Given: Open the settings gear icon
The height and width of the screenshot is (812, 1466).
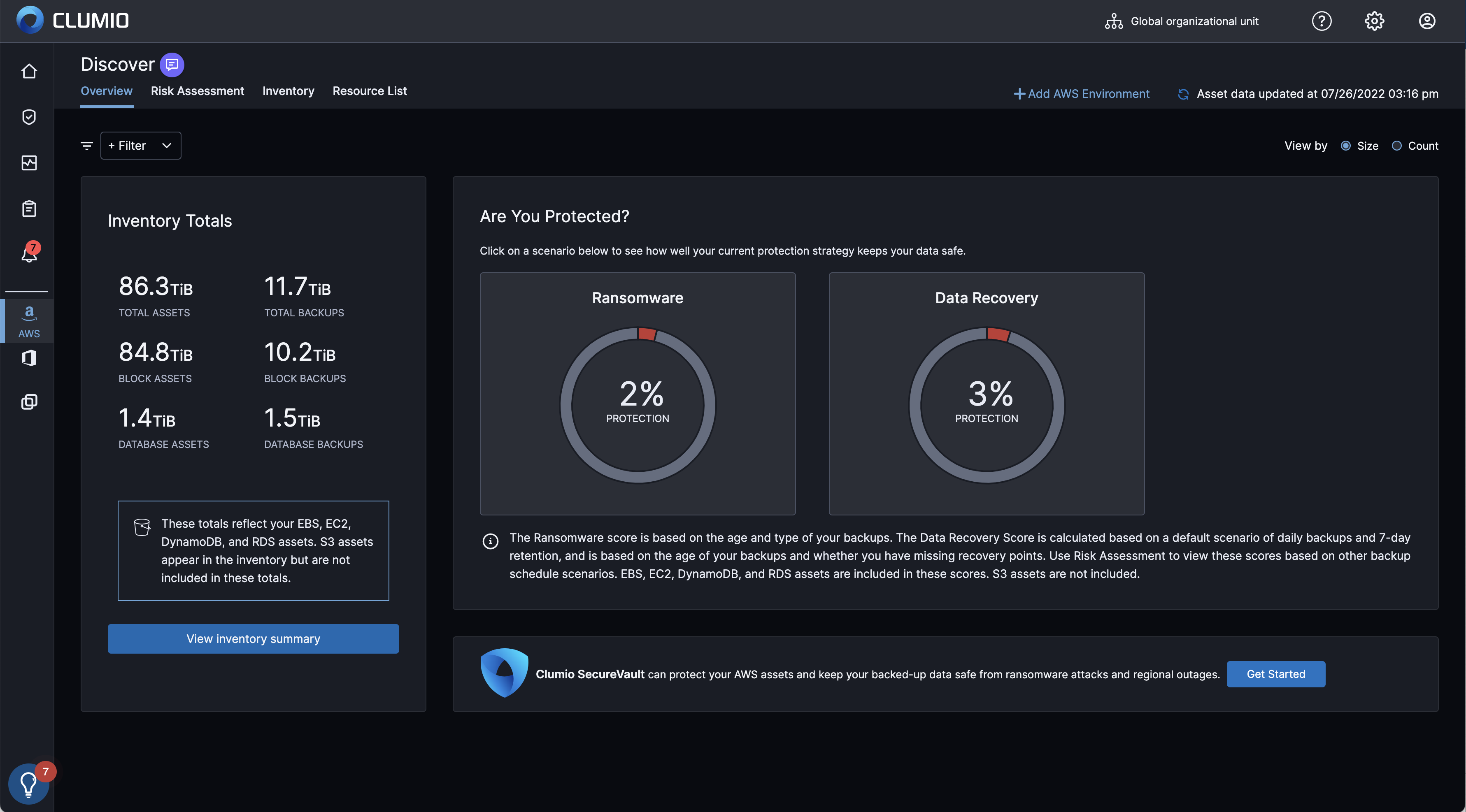Looking at the screenshot, I should [x=1374, y=21].
